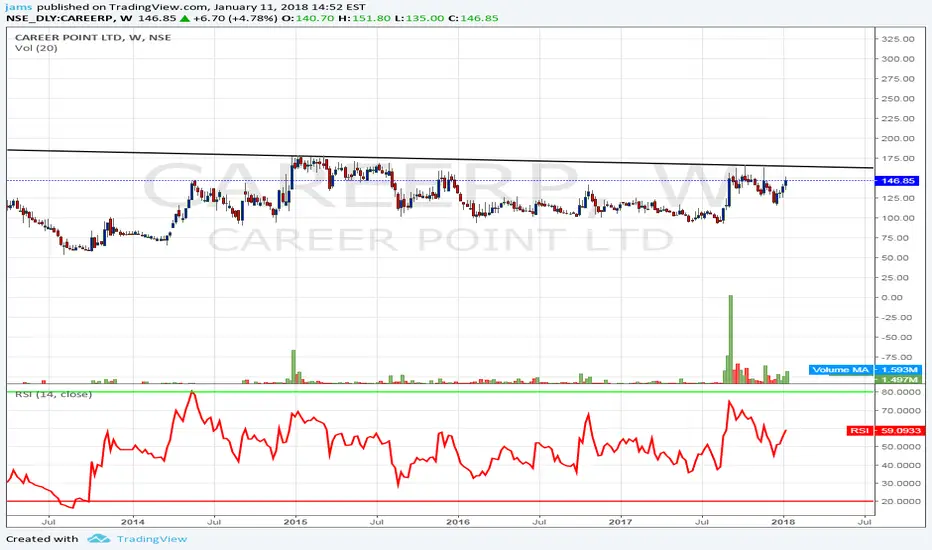The width and height of the screenshot is (932, 550).
Task: Click the 146.85 current price label
Action: [x=898, y=181]
